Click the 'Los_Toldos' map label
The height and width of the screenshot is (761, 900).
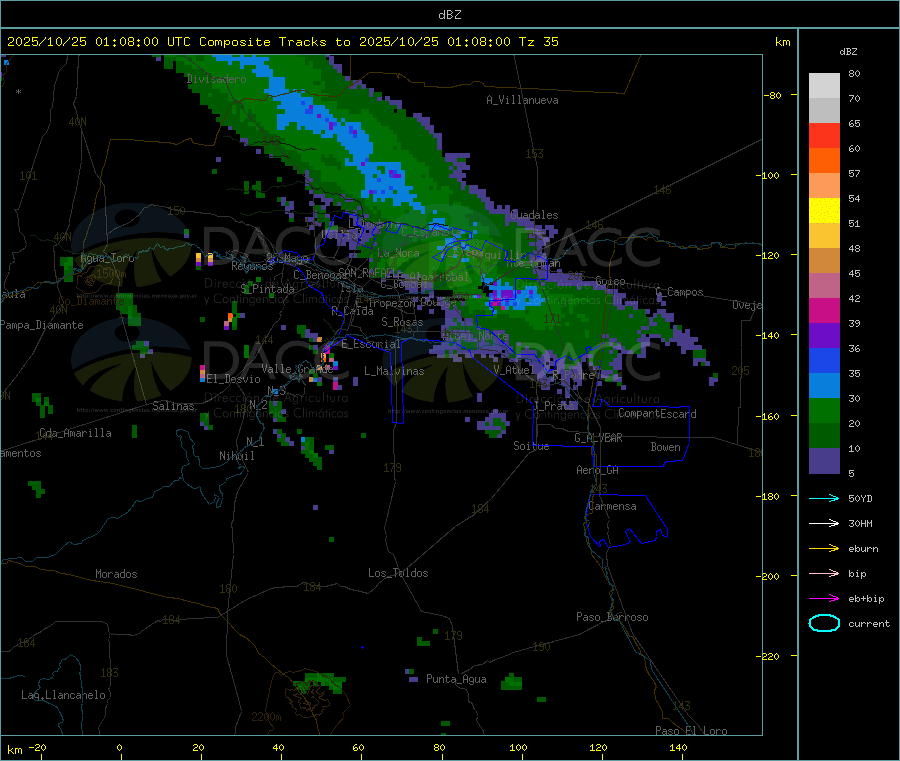398,573
